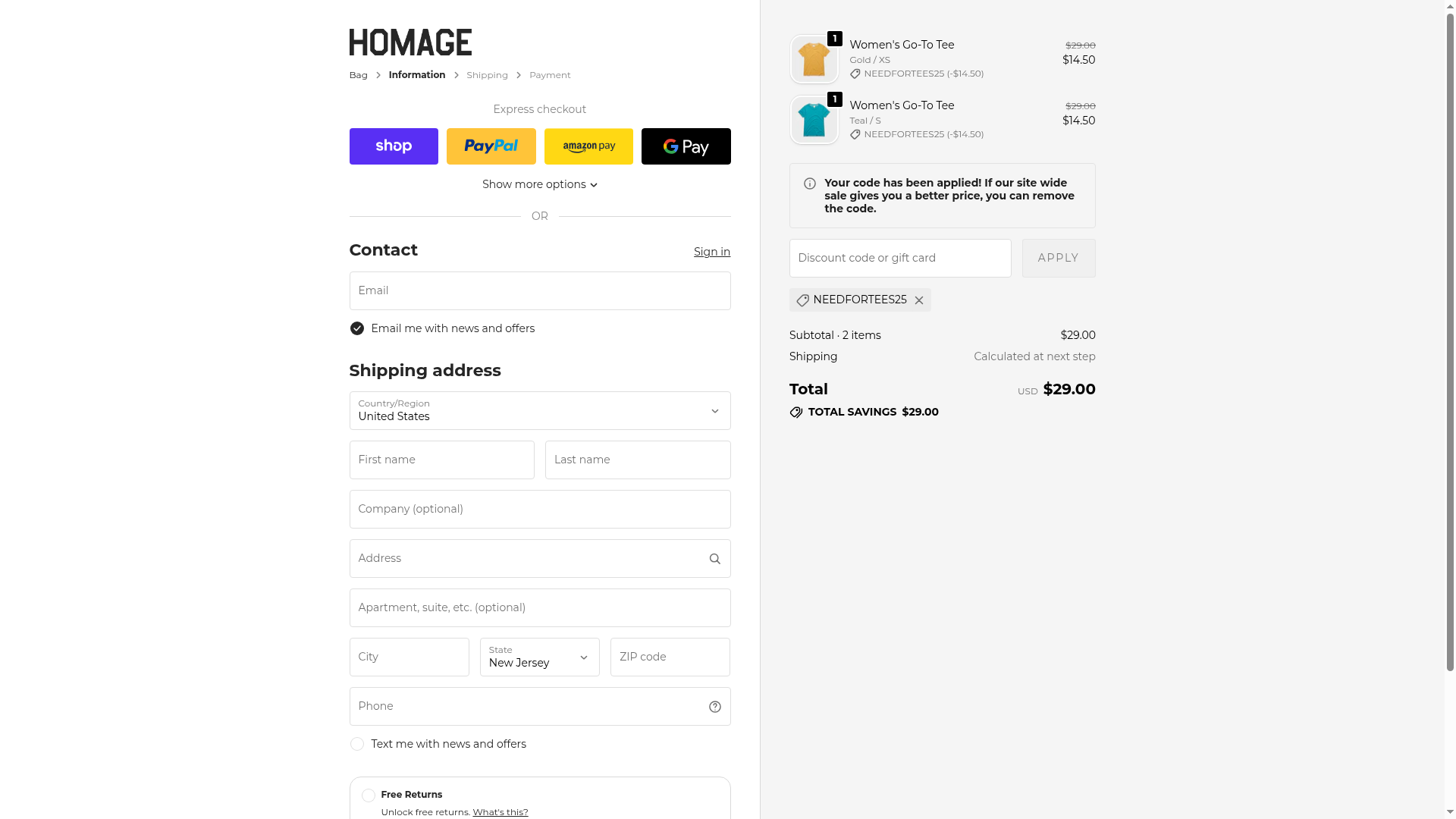The width and height of the screenshot is (1456, 819).
Task: Enable Text me with news and offers
Action: coord(357,744)
